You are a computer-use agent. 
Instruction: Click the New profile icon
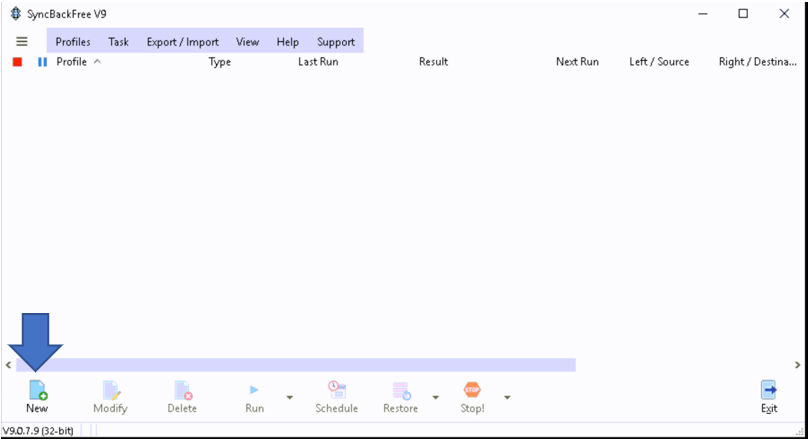tap(37, 390)
